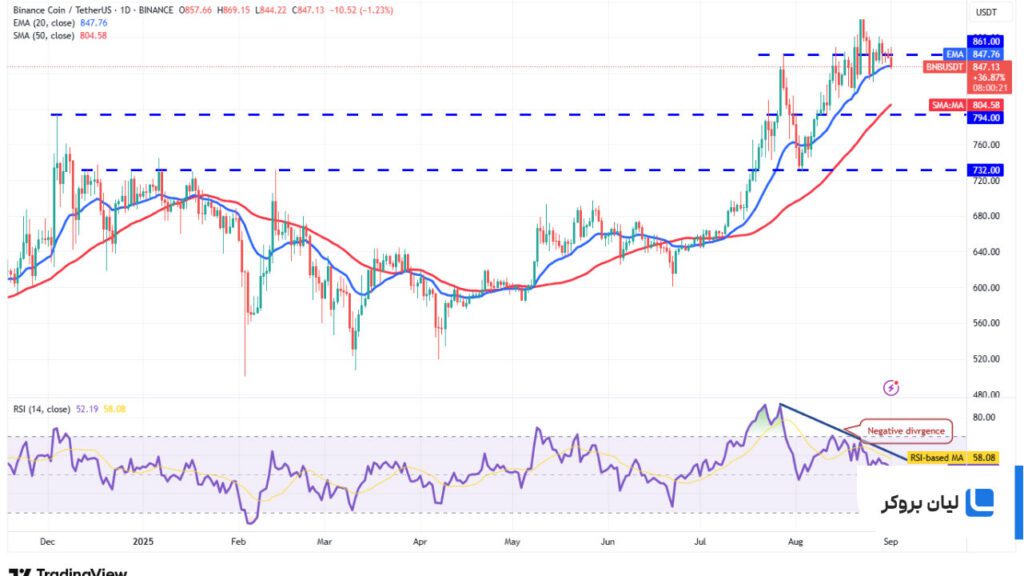Click the Dec label on time axis
Viewport: 1024px width, 576px height.
click(47, 541)
